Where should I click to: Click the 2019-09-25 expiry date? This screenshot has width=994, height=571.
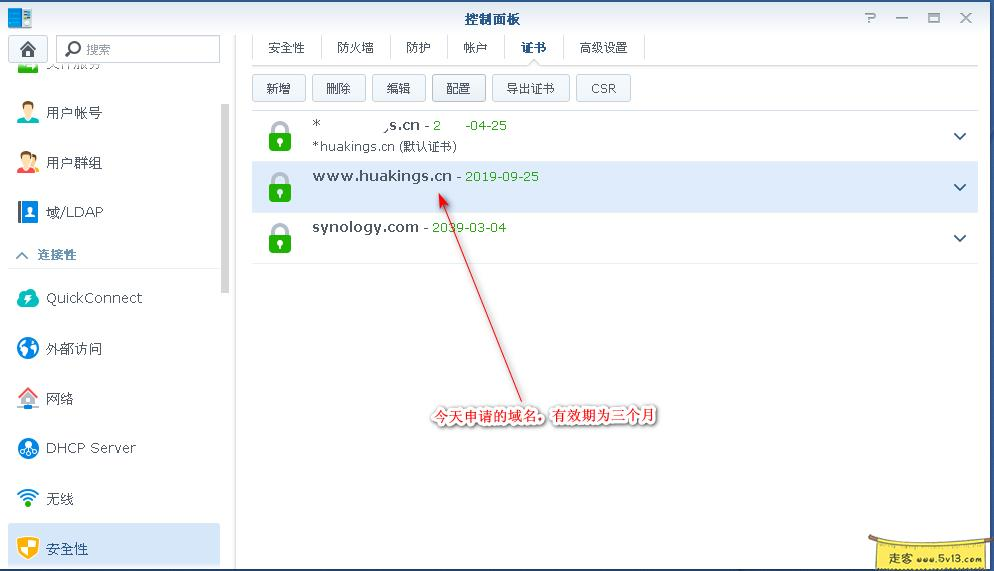click(x=501, y=176)
